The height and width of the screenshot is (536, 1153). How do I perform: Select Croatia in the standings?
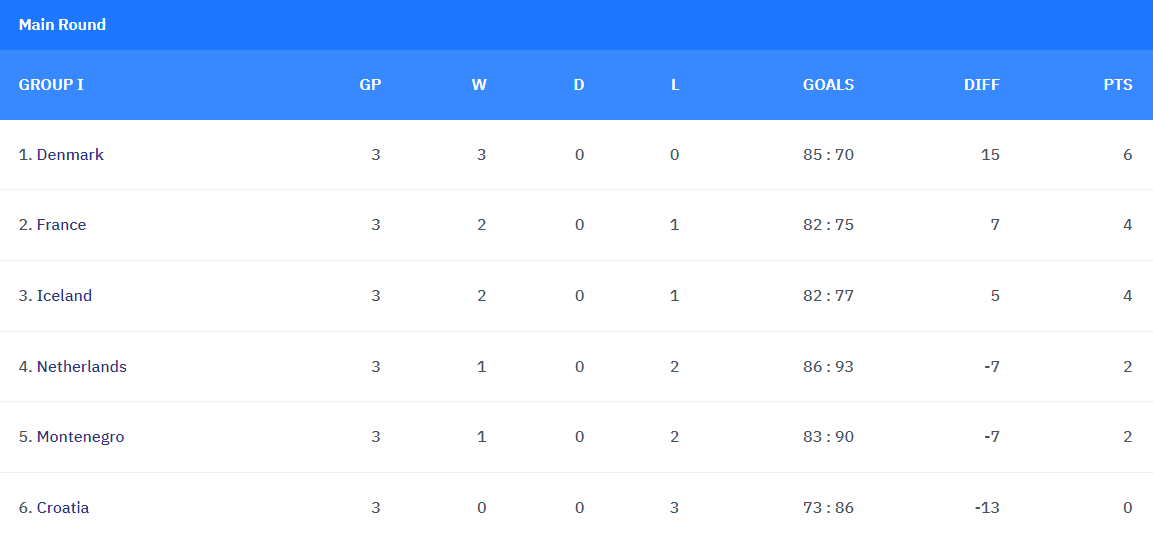62,508
